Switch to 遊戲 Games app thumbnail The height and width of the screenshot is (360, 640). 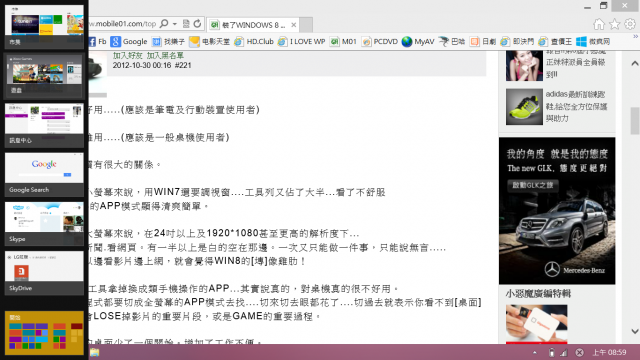coord(44,75)
